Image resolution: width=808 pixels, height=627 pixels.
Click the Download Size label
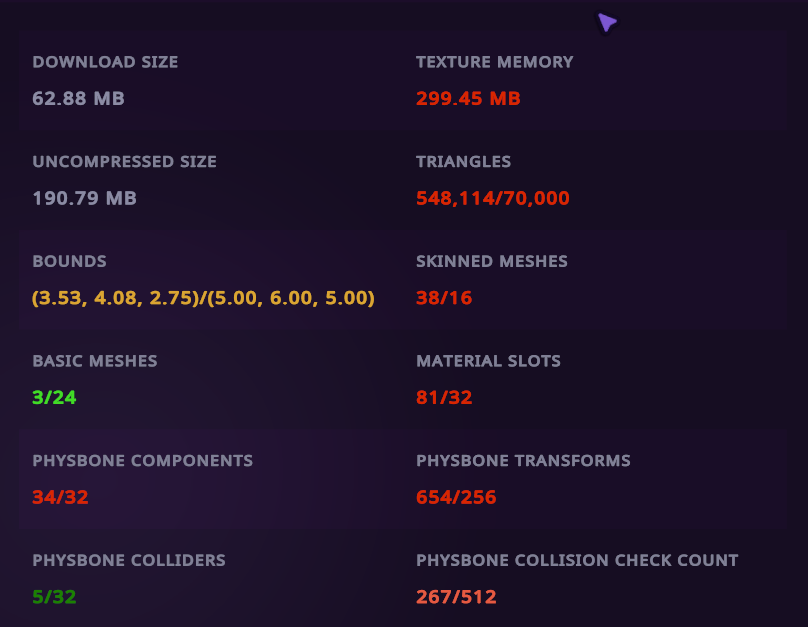tap(105, 62)
